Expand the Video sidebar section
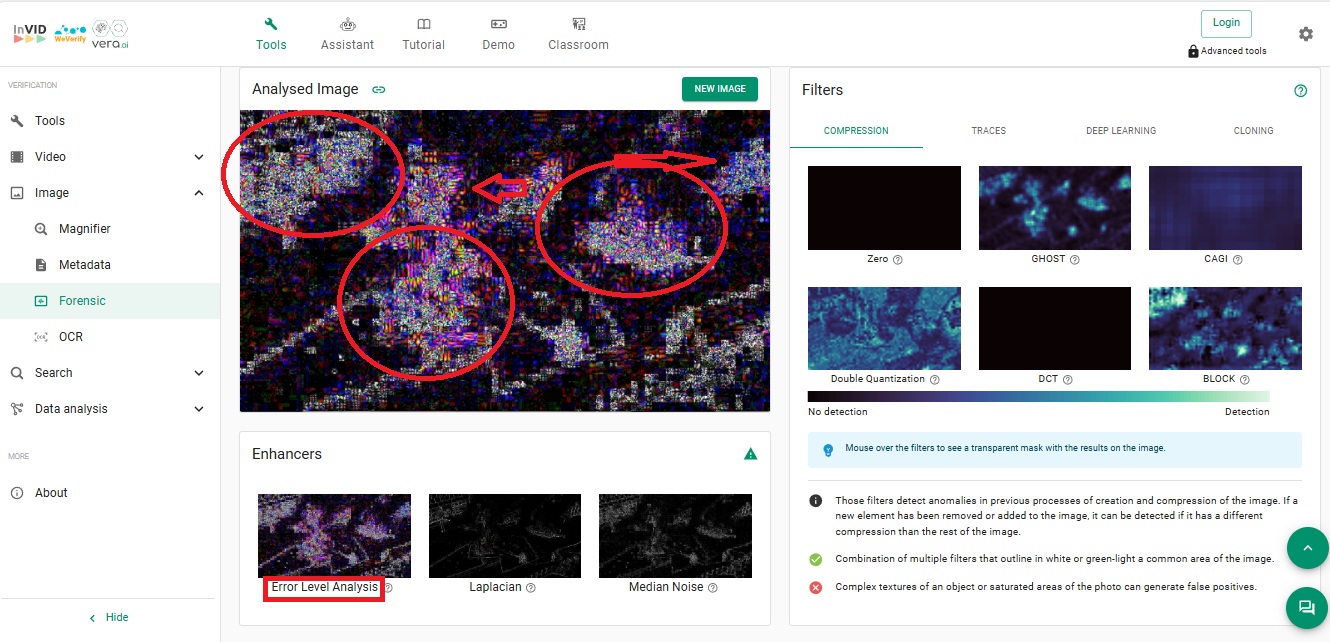This screenshot has height=642, width=1330. coord(199,157)
